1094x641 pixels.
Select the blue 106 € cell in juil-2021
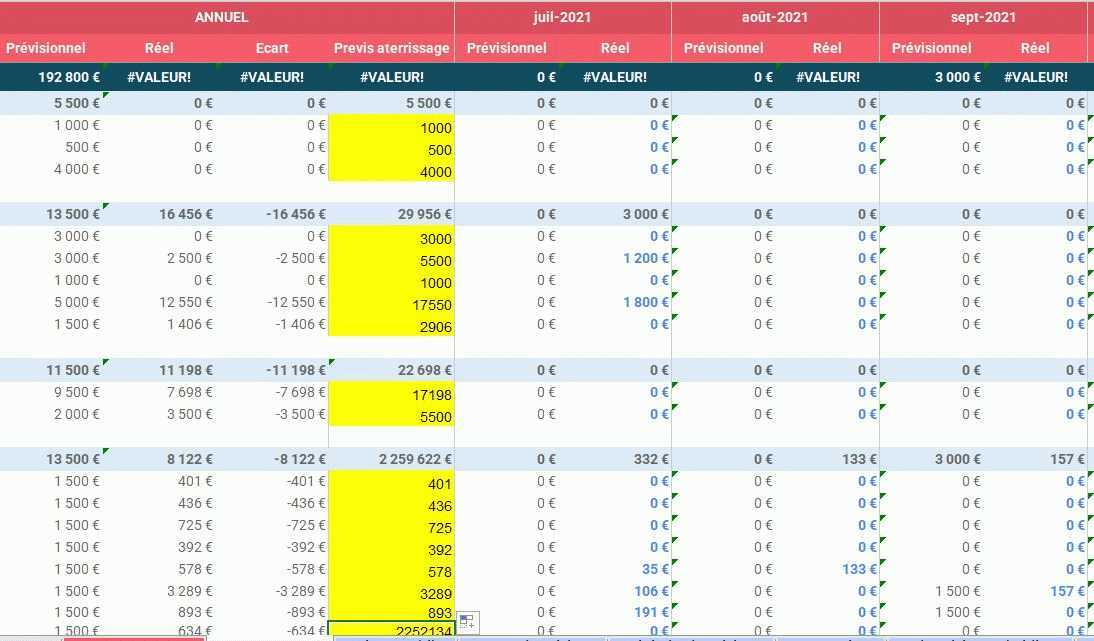[x=616, y=591]
